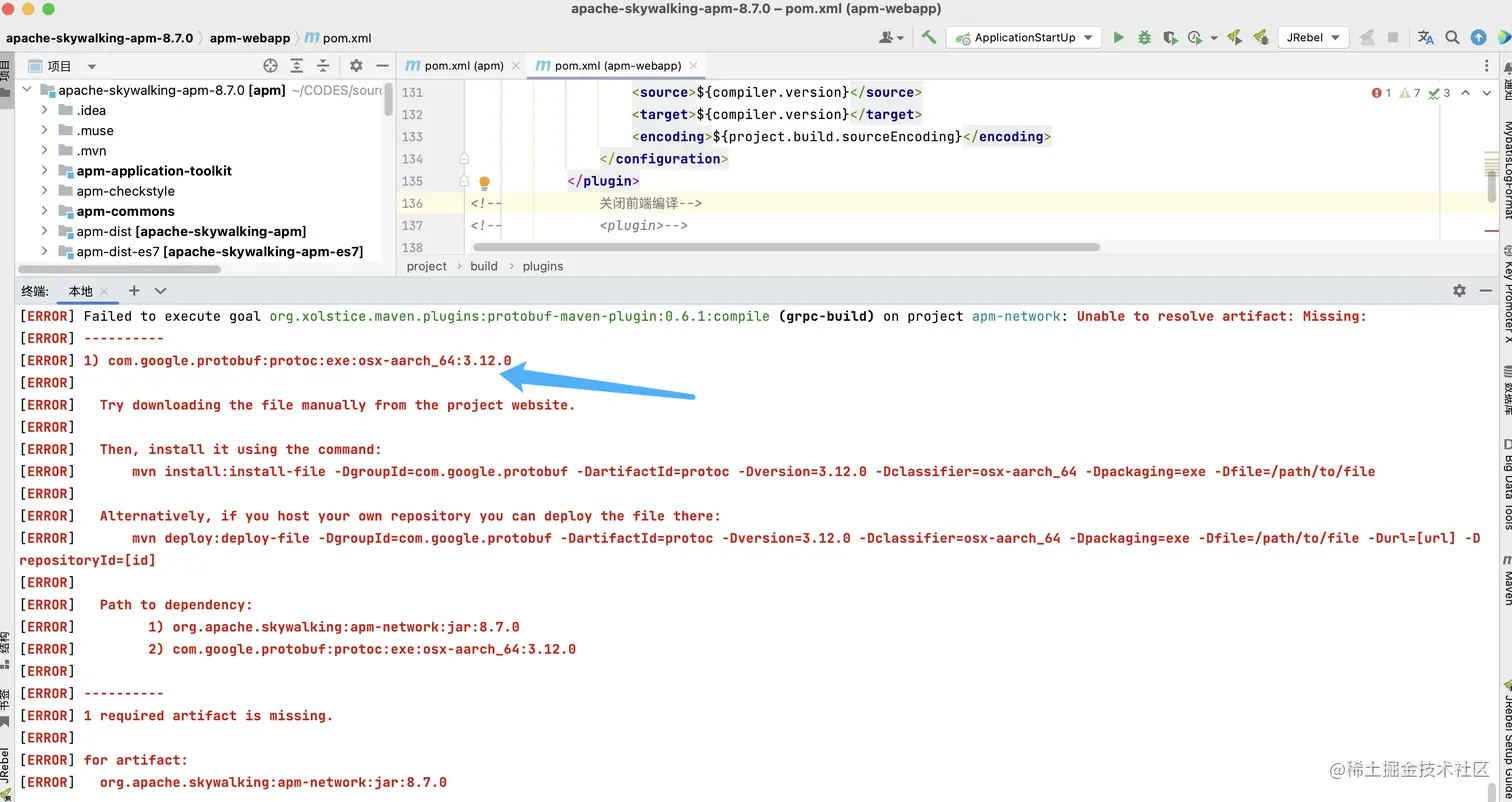The image size is (1512, 802).
Task: Open terminal tabs dropdown chevron
Action: tap(160, 291)
